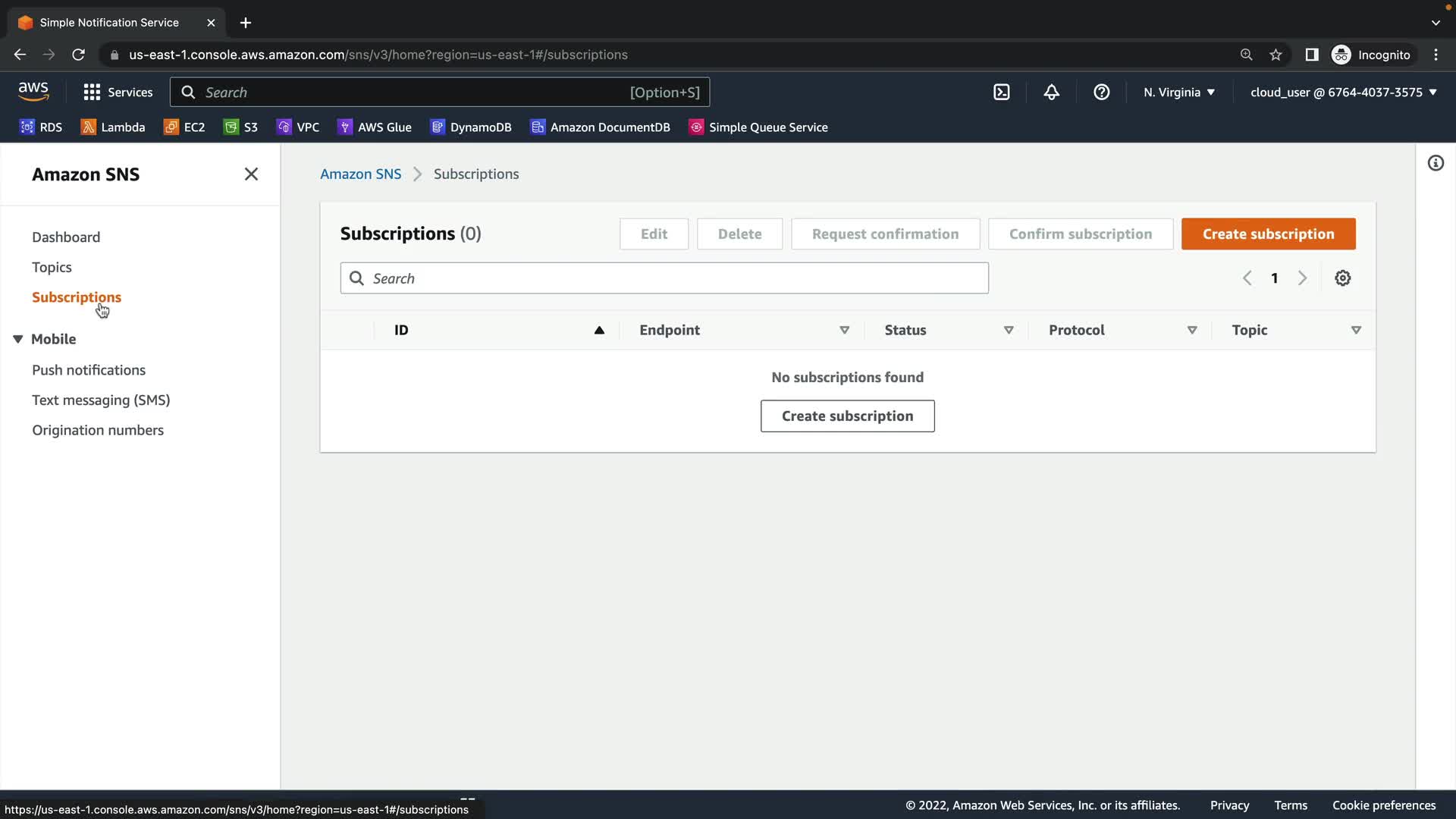
Task: Click the orange Create subscription button
Action: 1268,234
